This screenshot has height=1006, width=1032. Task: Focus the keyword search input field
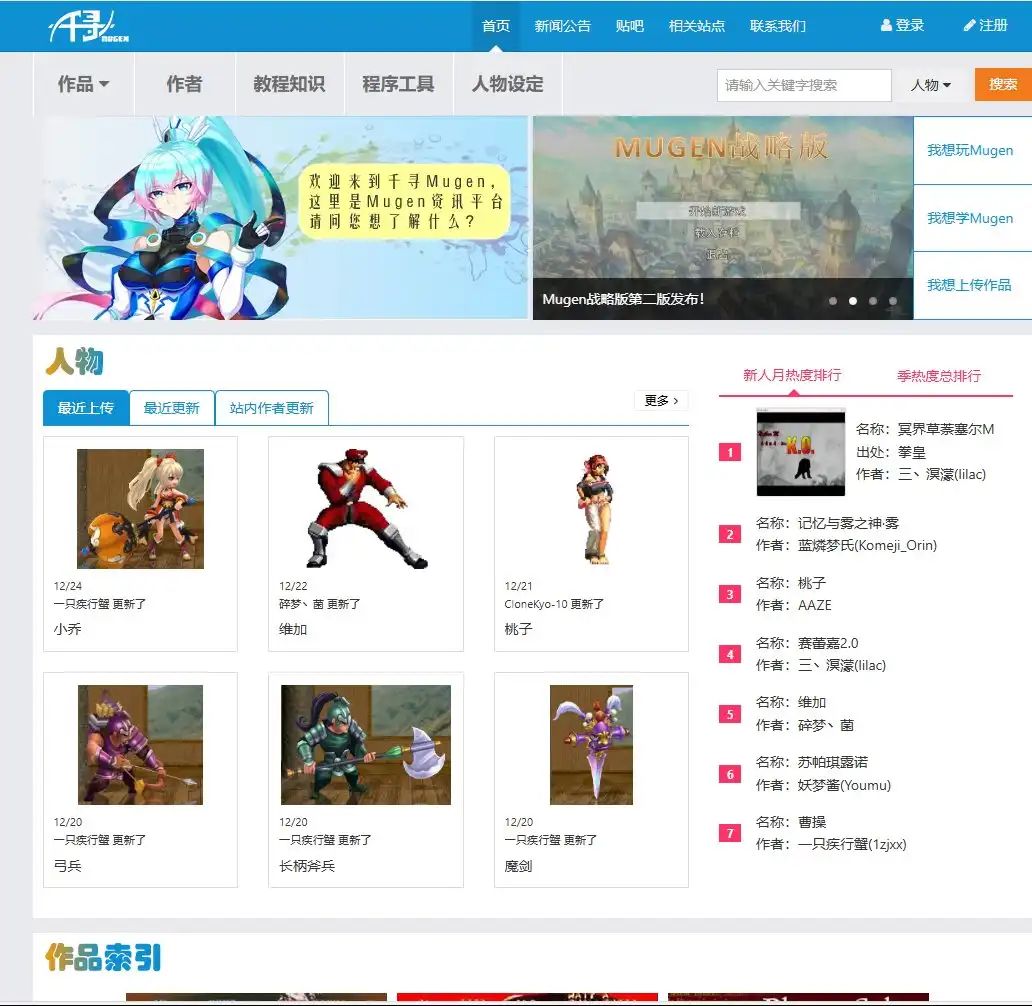tap(804, 85)
